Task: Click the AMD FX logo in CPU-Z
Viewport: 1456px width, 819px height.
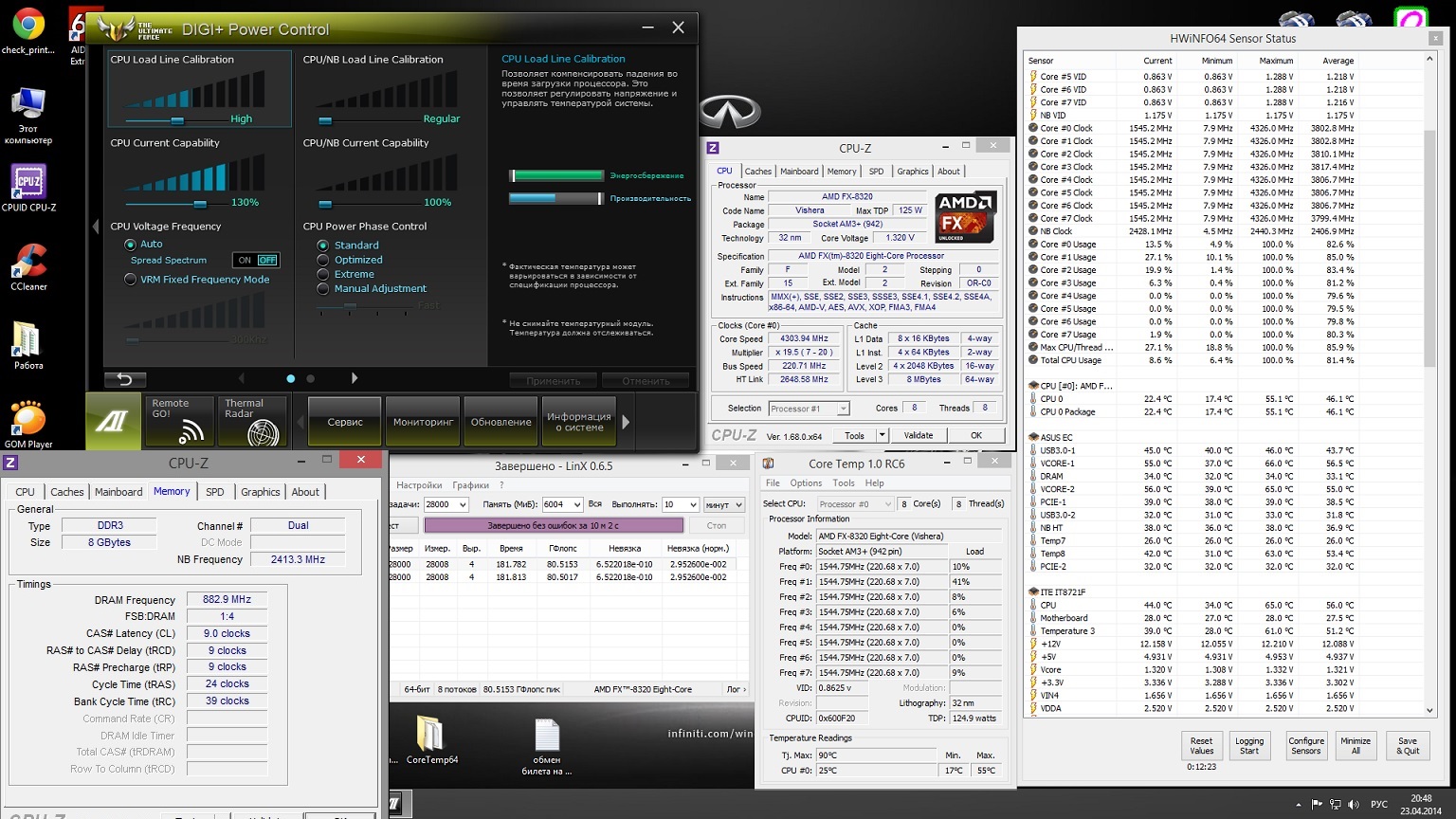Action: pyautogui.click(x=965, y=218)
